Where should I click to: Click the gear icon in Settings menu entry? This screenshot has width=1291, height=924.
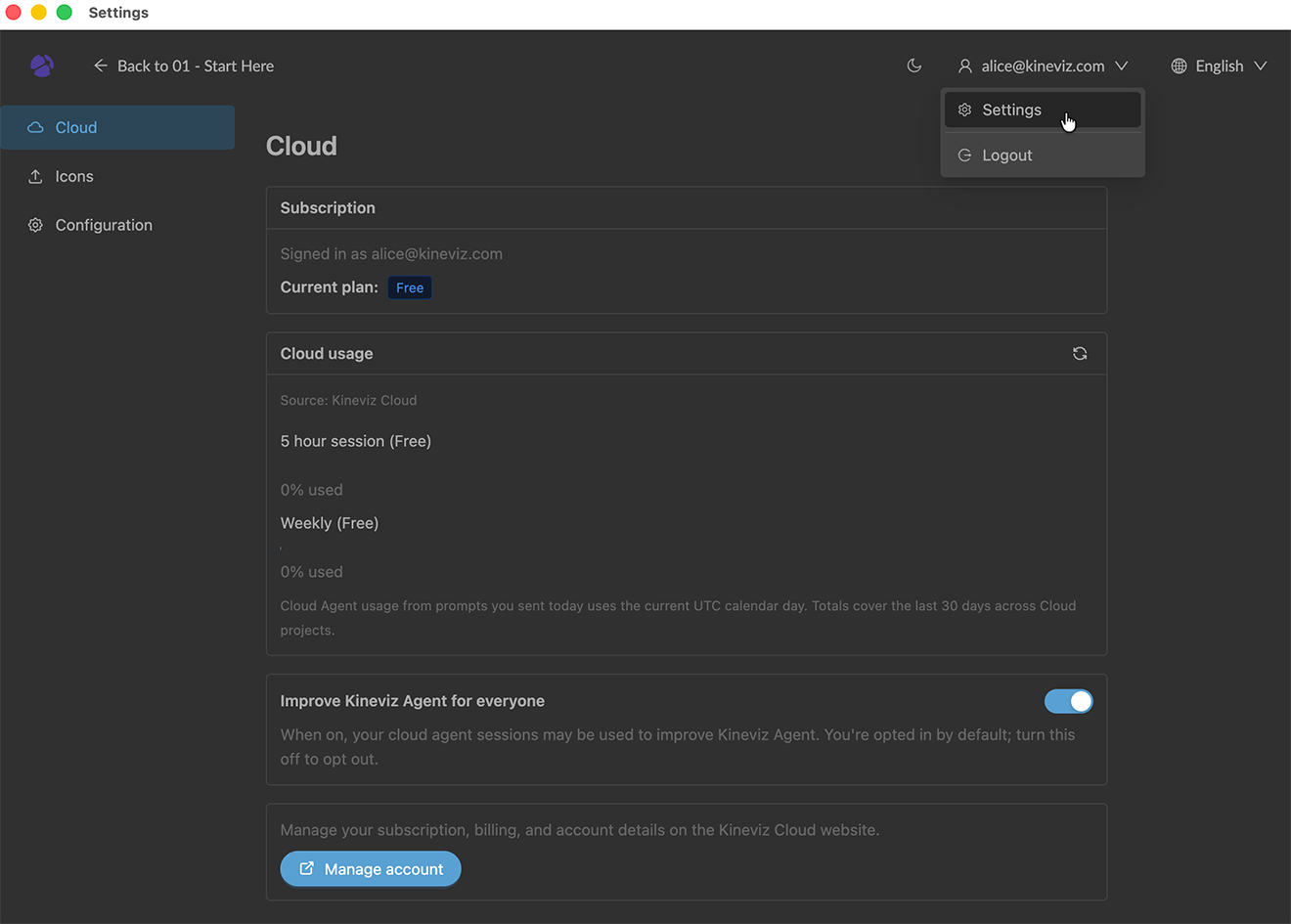pyautogui.click(x=964, y=110)
